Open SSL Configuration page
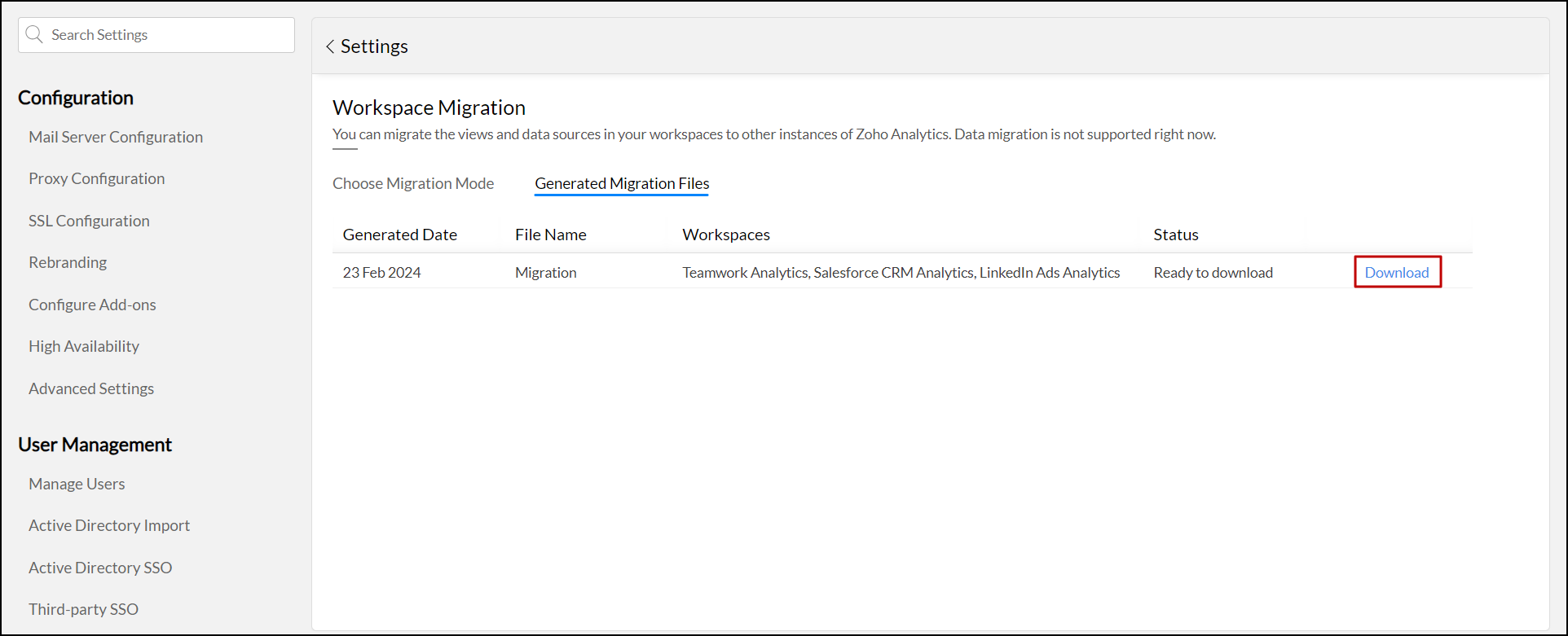The width and height of the screenshot is (1568, 636). [x=89, y=221]
